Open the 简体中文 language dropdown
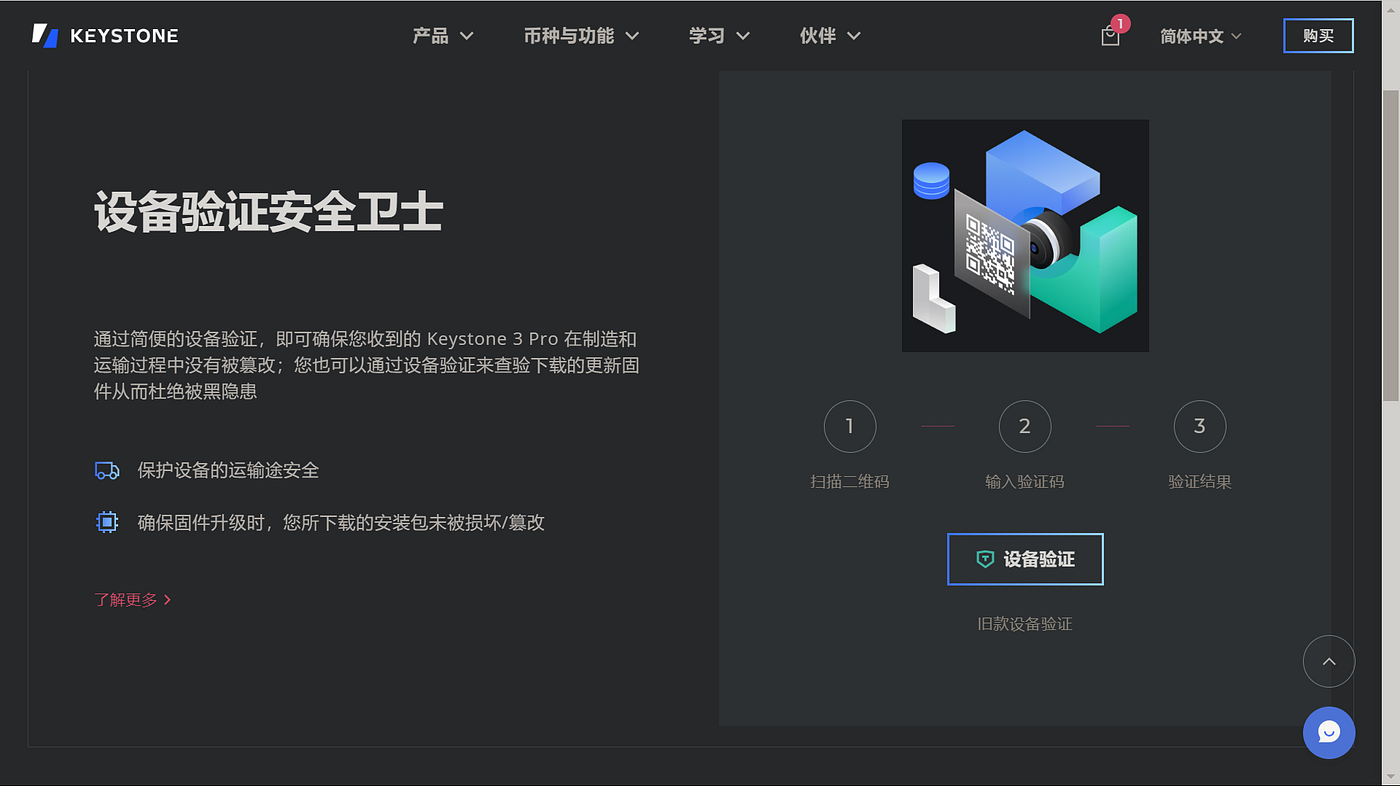This screenshot has height=786, width=1400. click(x=1201, y=36)
